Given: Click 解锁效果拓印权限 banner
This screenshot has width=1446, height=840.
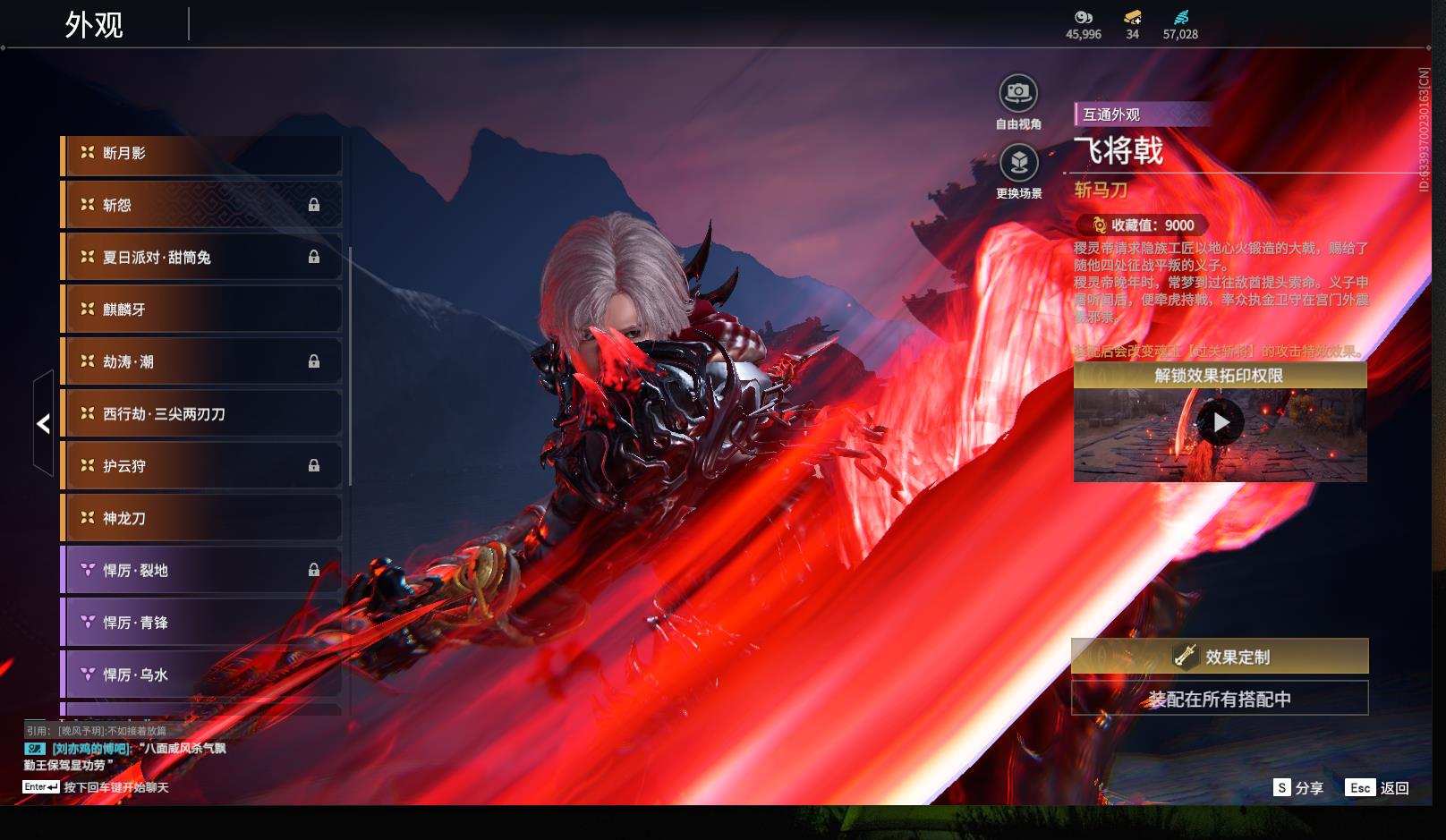Looking at the screenshot, I should click(x=1220, y=376).
